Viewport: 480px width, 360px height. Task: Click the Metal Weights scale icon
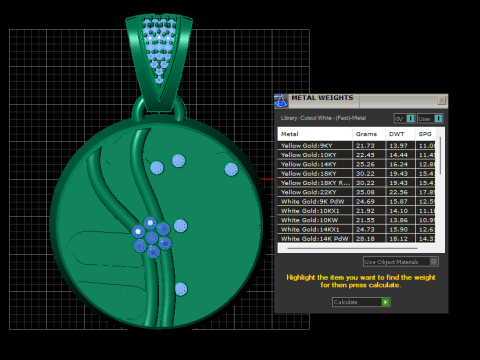[281, 101]
